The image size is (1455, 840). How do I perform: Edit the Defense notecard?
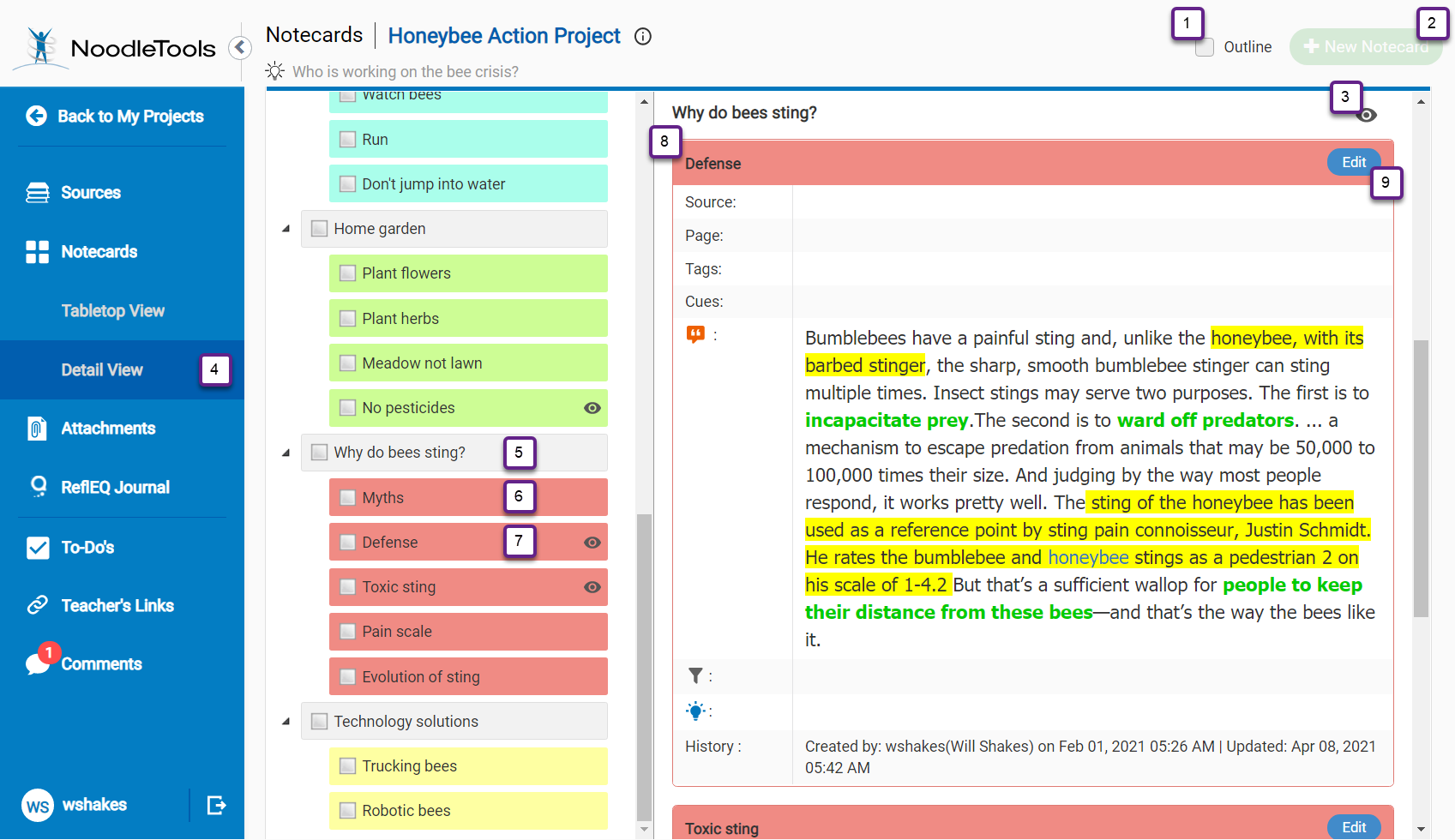[x=1353, y=161]
